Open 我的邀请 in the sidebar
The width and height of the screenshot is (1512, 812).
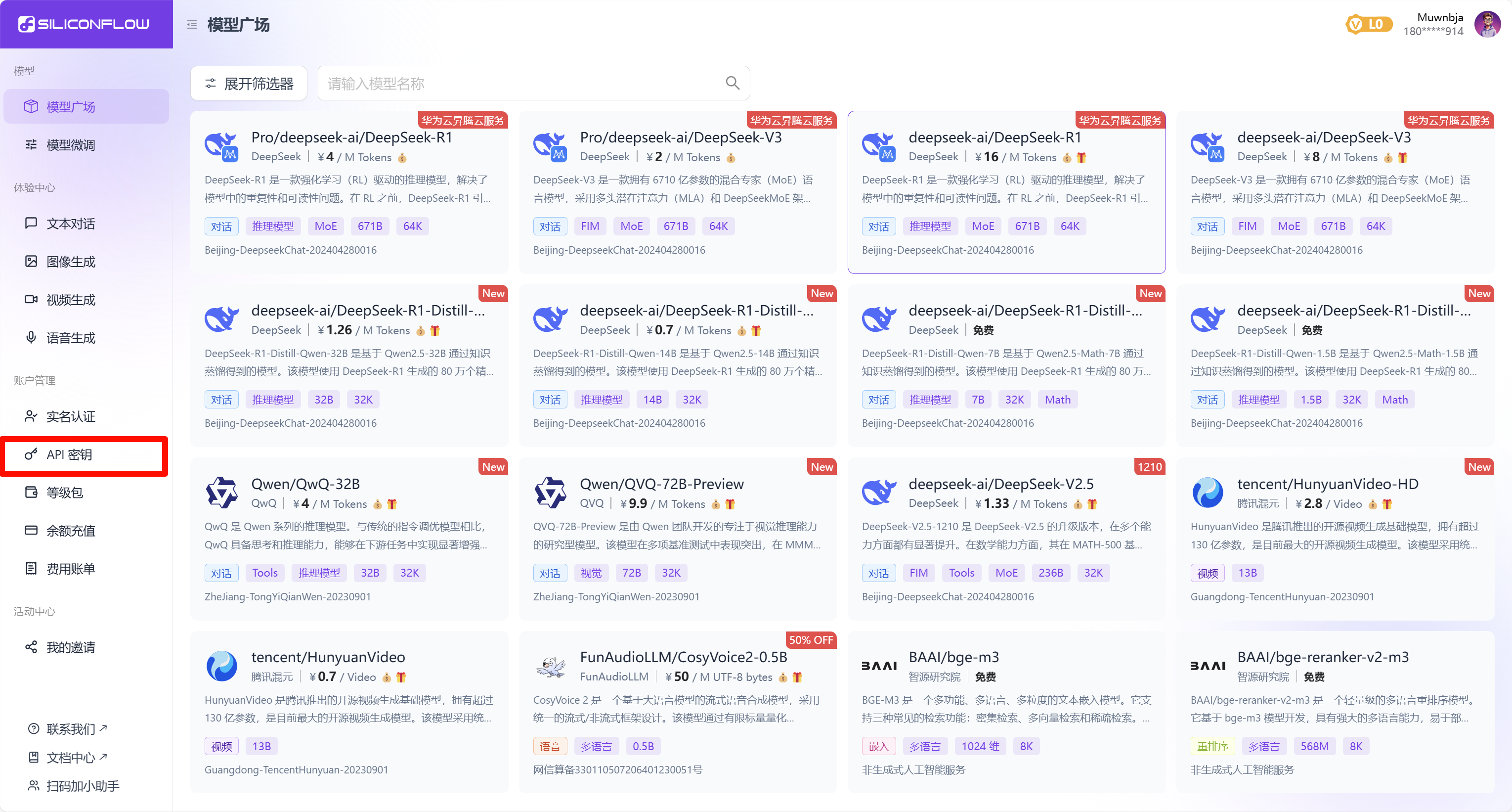coord(86,647)
